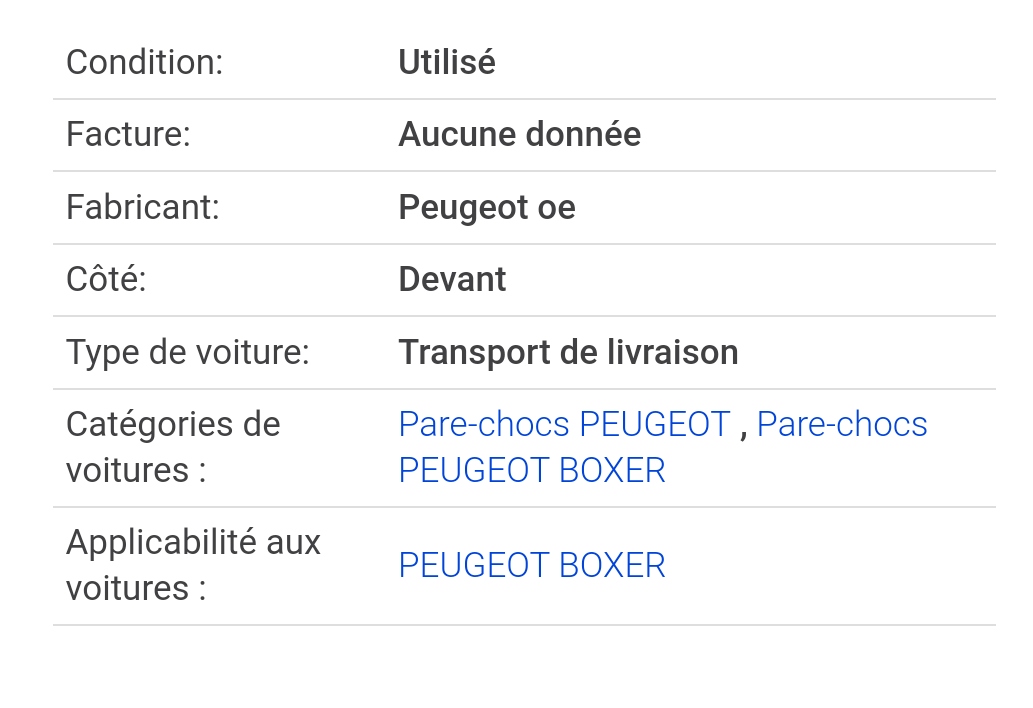Click the Facture label
This screenshot has width=1033, height=708.
point(128,134)
